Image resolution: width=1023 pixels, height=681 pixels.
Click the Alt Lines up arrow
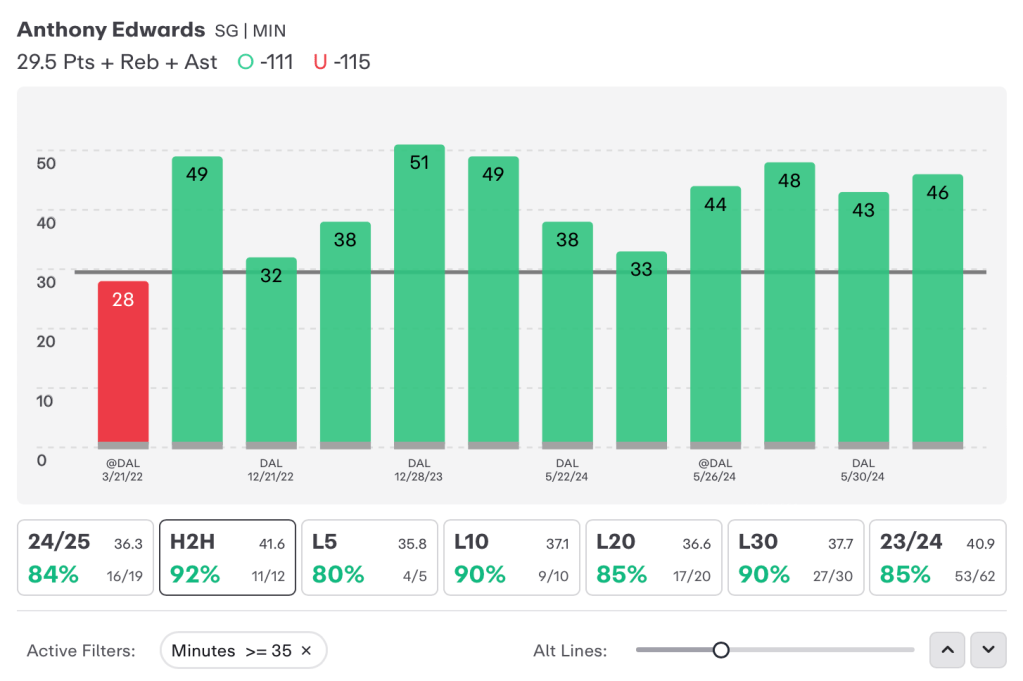947,650
